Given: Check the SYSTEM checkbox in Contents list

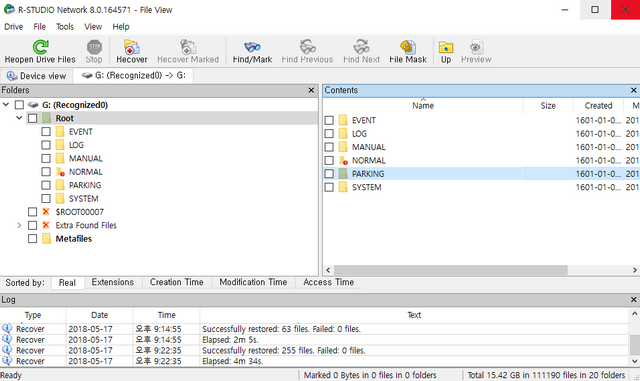Looking at the screenshot, I should pyautogui.click(x=329, y=187).
